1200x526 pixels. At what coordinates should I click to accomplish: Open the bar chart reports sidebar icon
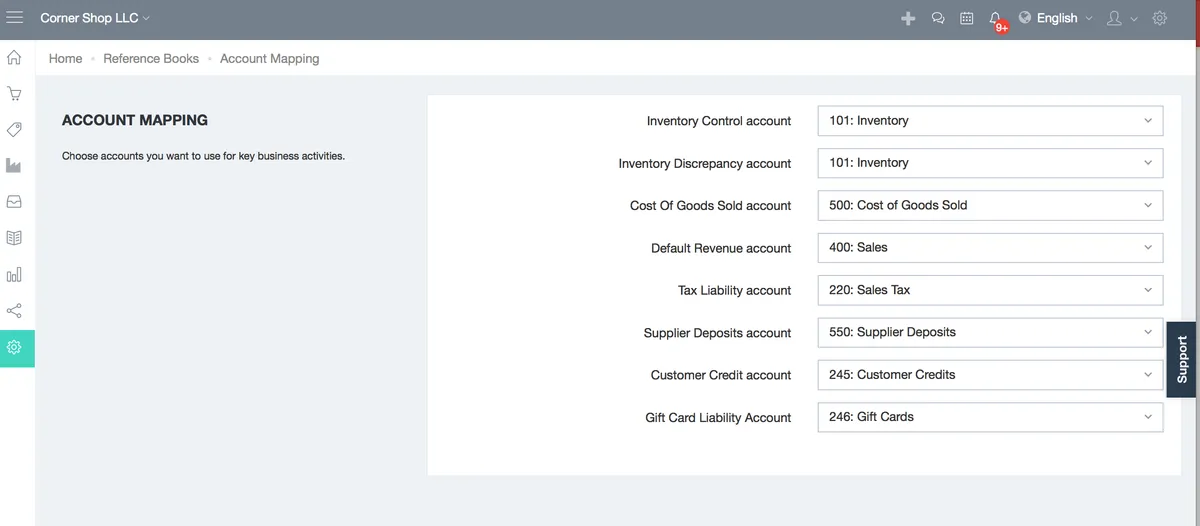[15, 275]
